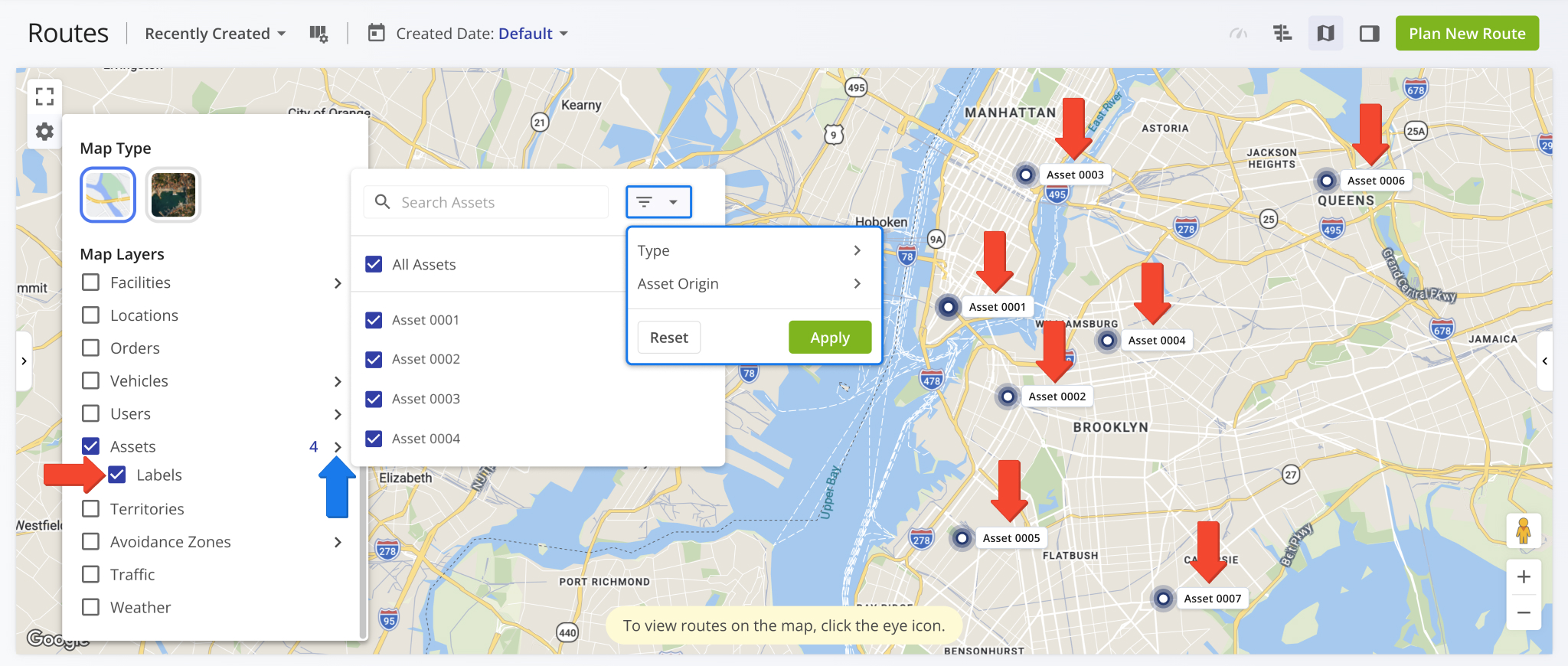This screenshot has height=666, width=1568.
Task: Open the asset filter icon button
Action: (658, 202)
